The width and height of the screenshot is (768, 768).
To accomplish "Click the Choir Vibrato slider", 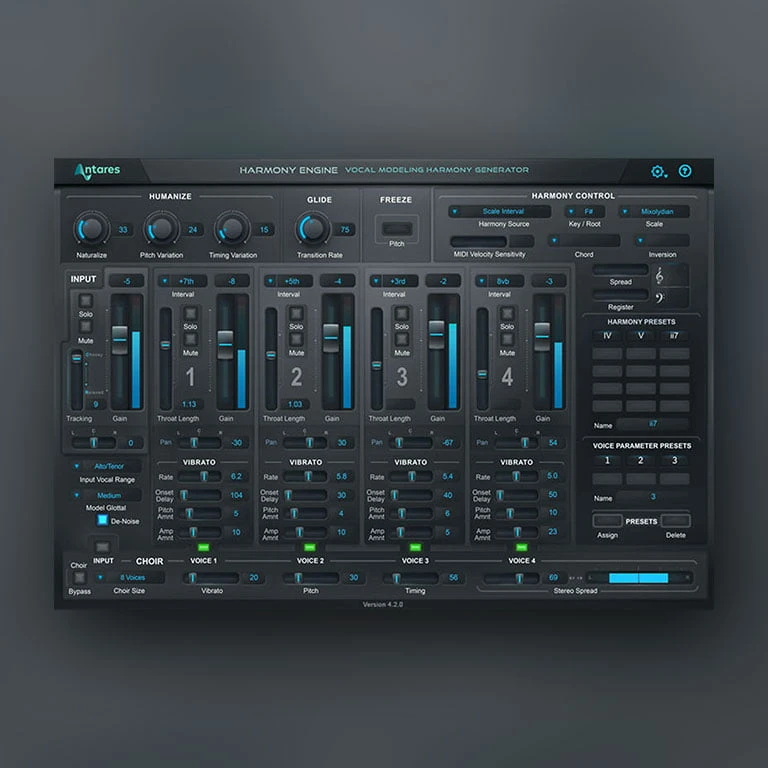I will [x=211, y=578].
